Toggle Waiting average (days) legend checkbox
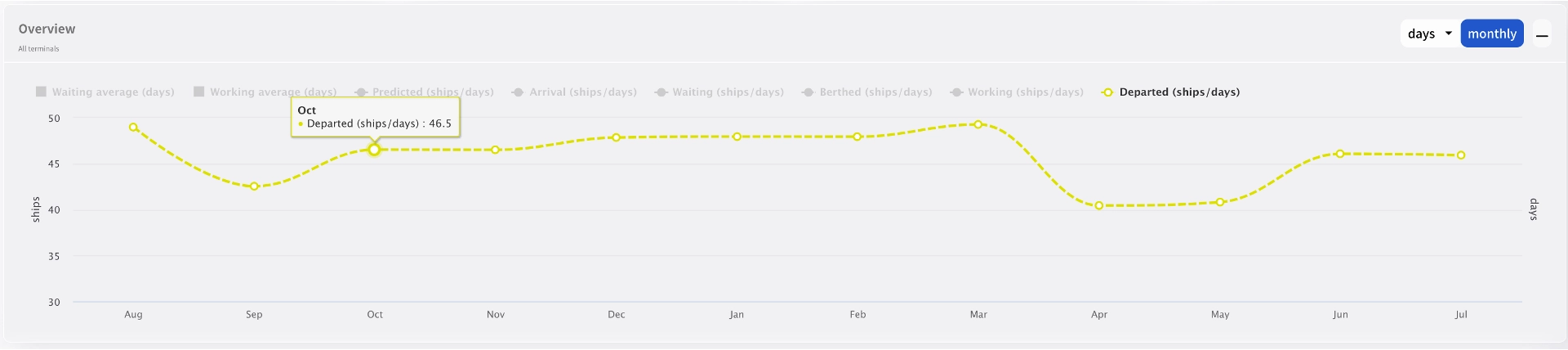The height and width of the screenshot is (350, 1568). [x=41, y=92]
